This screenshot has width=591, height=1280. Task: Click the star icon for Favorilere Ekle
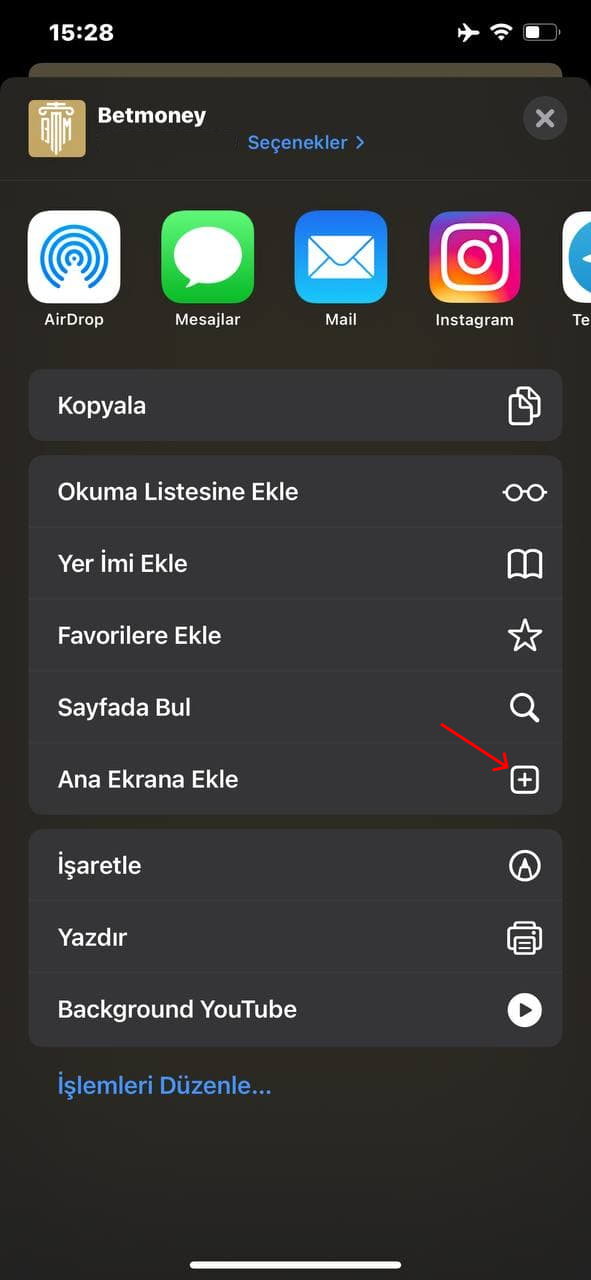point(525,636)
